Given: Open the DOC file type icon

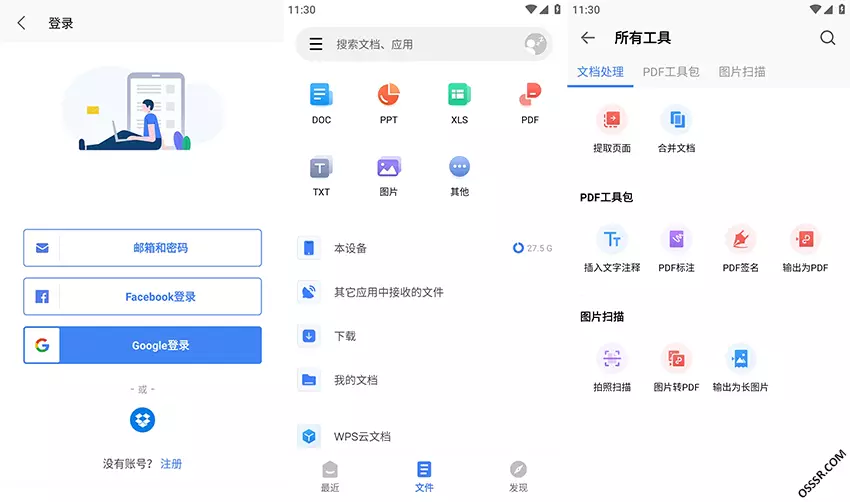Looking at the screenshot, I should 320,96.
